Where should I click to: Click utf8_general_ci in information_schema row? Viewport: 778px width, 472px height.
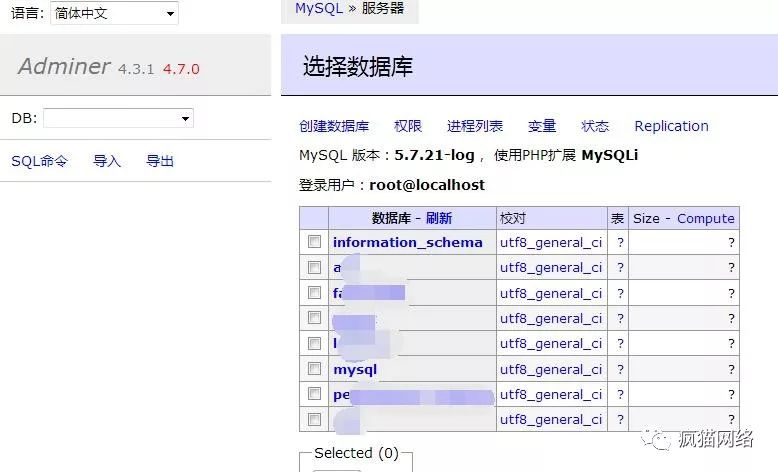click(x=551, y=243)
